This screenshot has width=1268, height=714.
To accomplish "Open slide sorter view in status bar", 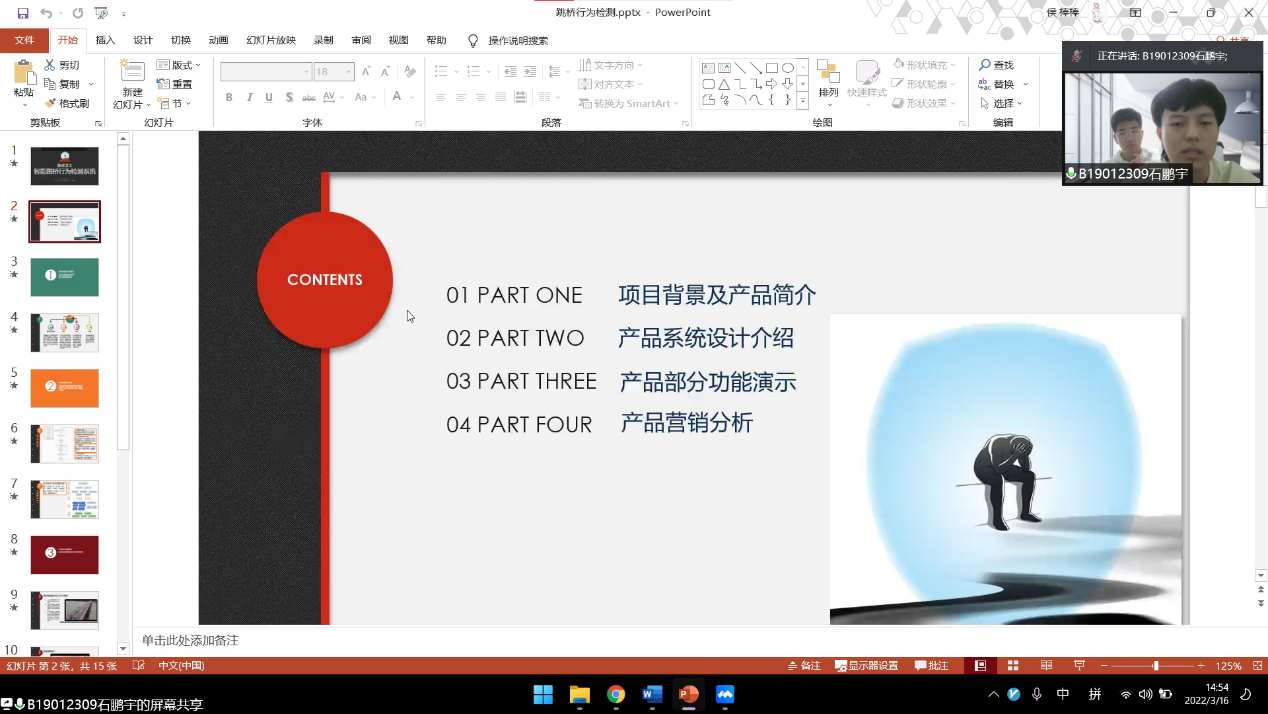I will click(1013, 666).
